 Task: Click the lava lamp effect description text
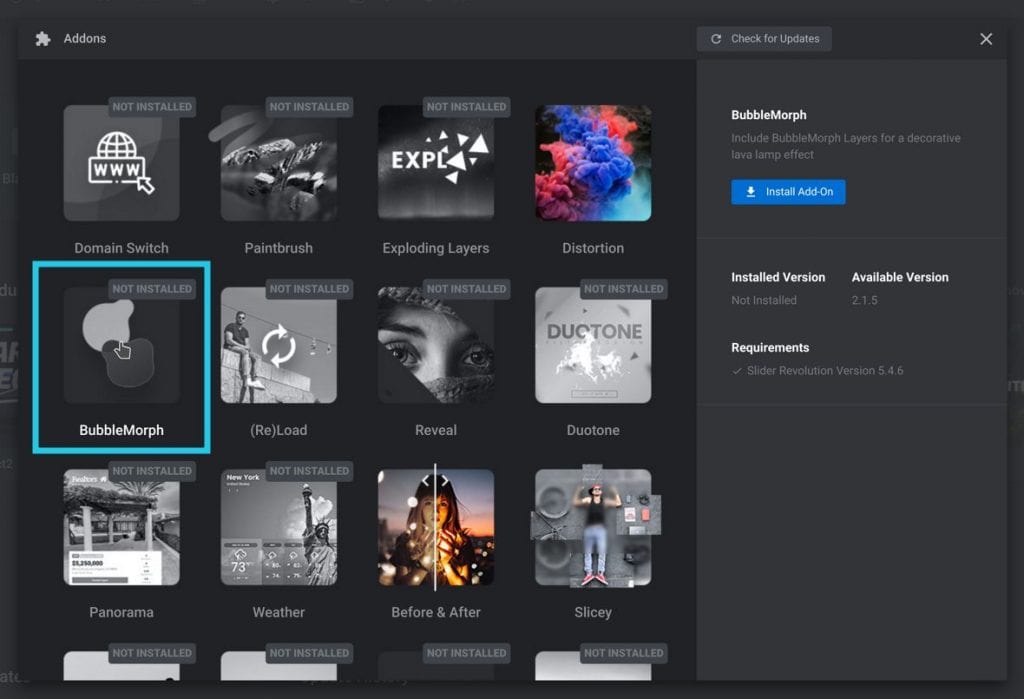click(846, 146)
